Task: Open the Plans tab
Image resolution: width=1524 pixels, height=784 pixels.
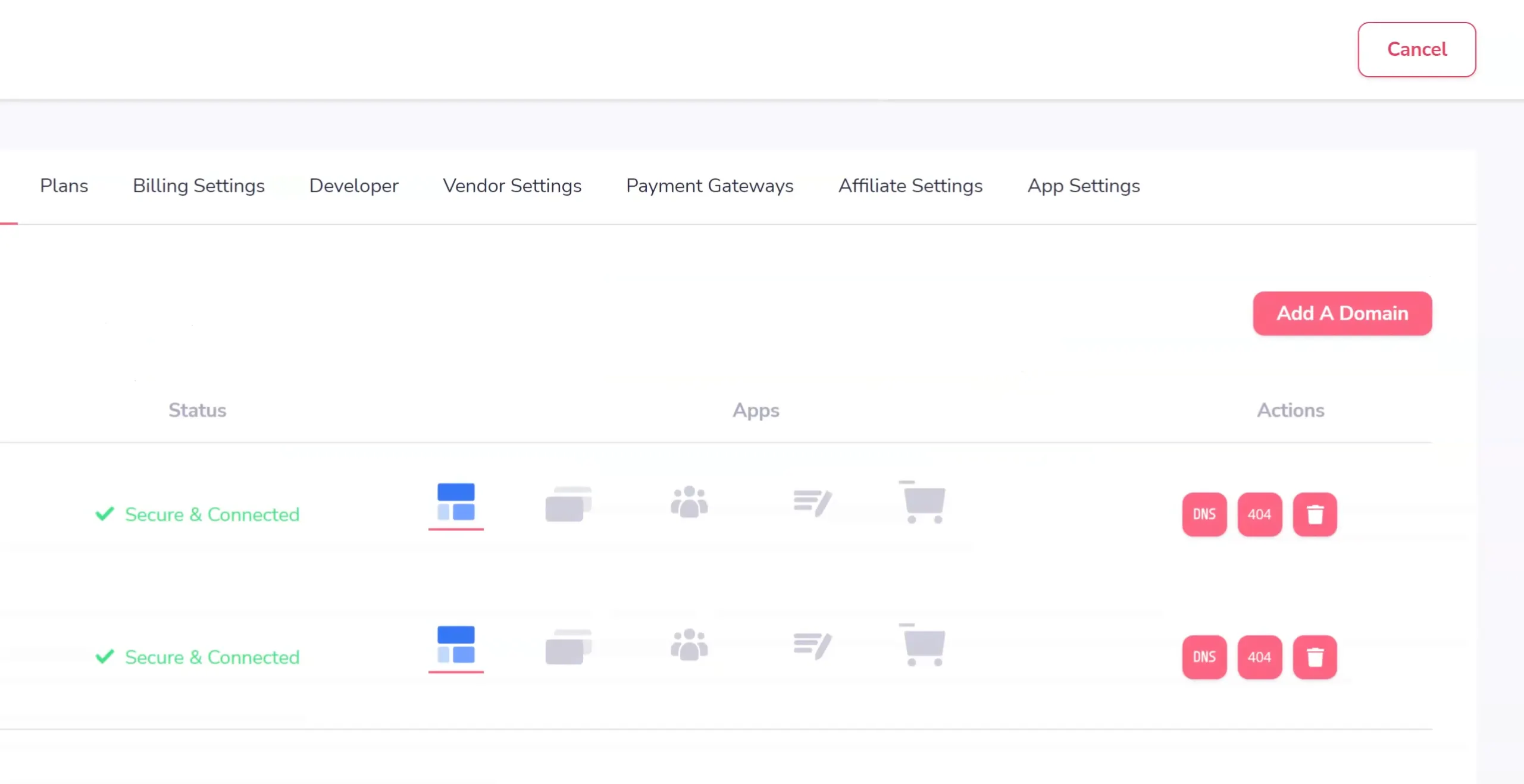Action: coord(64,186)
